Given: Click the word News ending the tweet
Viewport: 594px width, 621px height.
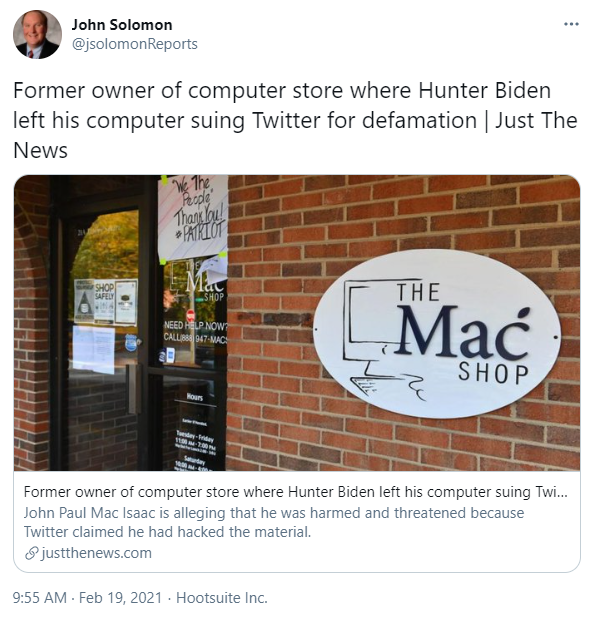Looking at the screenshot, I should 40,151.
